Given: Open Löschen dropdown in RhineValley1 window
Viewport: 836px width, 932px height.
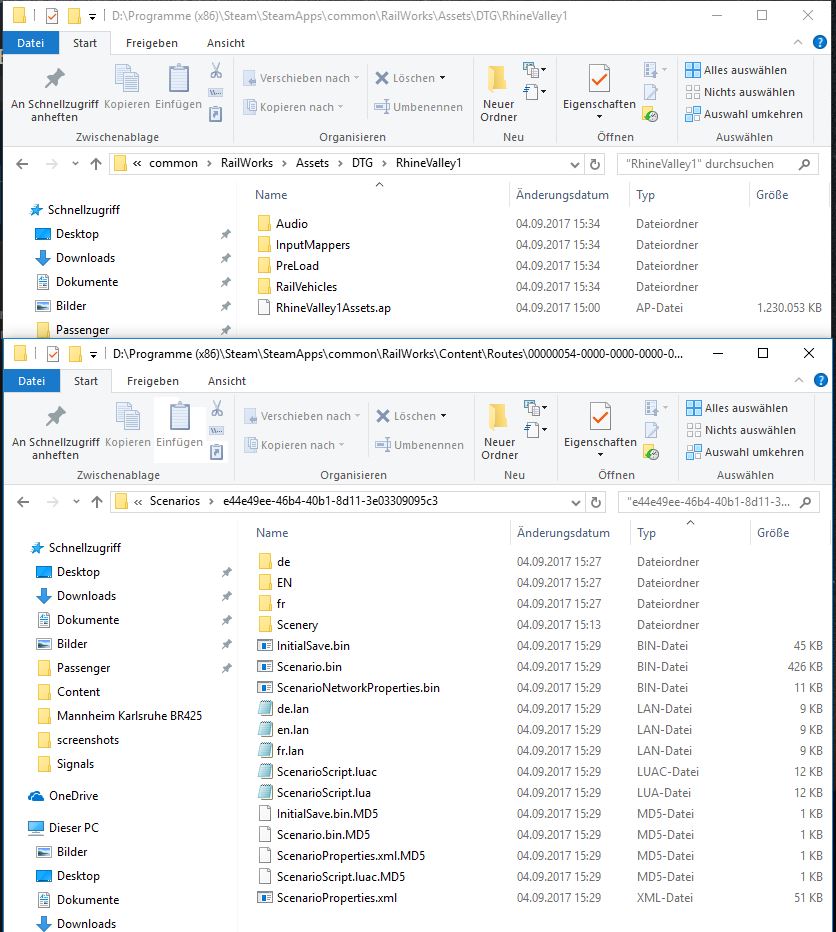Looking at the screenshot, I should click(x=442, y=78).
